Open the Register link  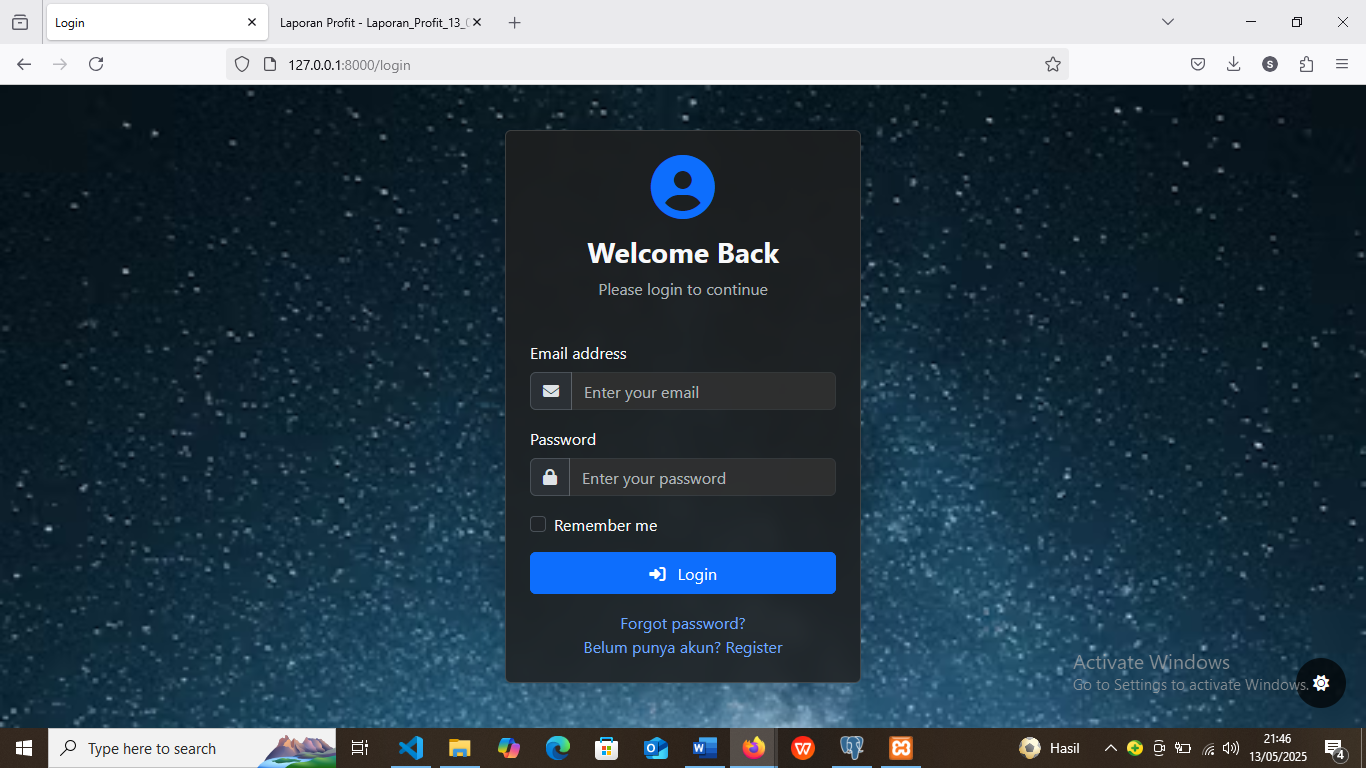(754, 647)
